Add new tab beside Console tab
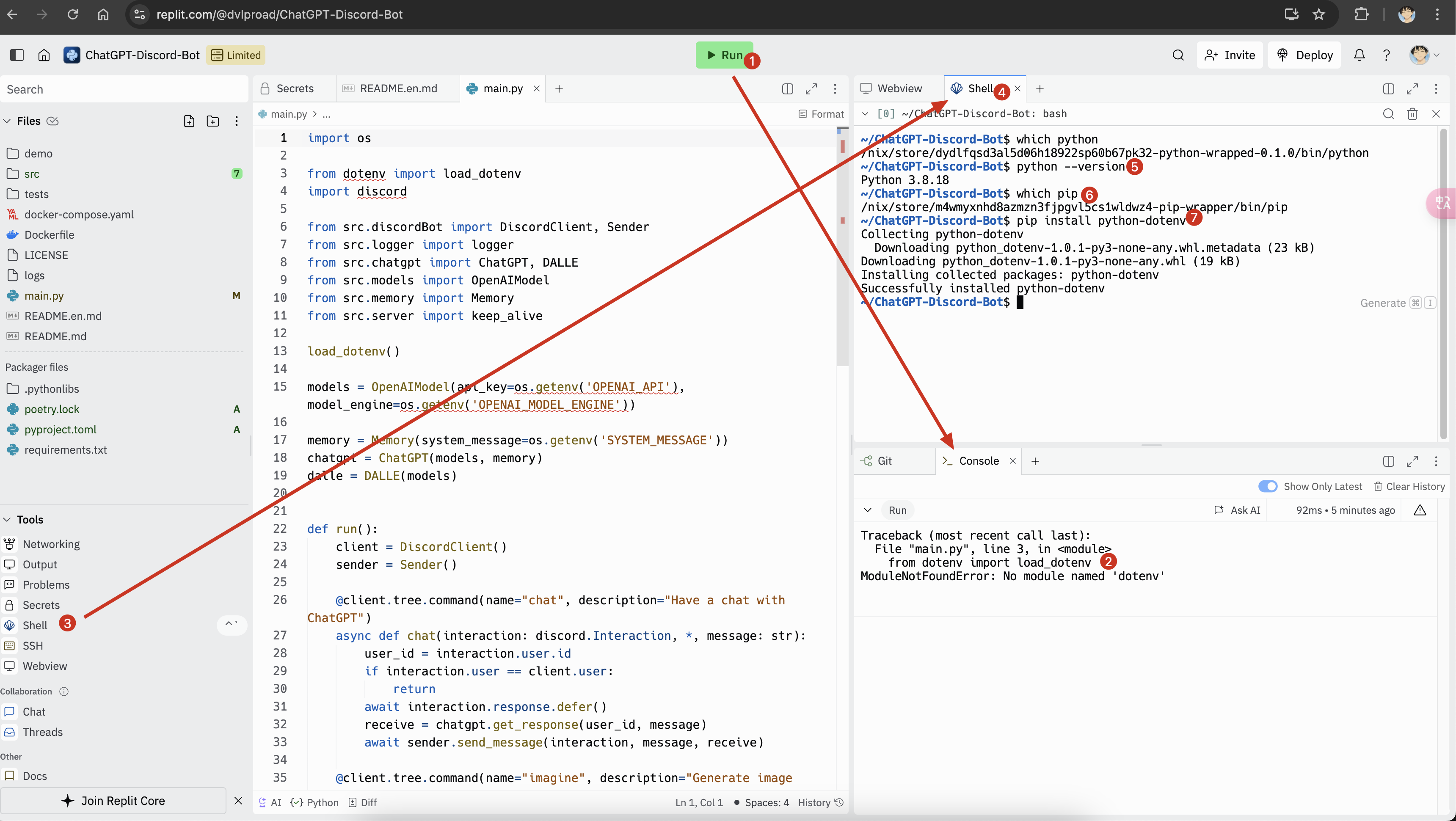This screenshot has width=1456, height=821. 1035,461
